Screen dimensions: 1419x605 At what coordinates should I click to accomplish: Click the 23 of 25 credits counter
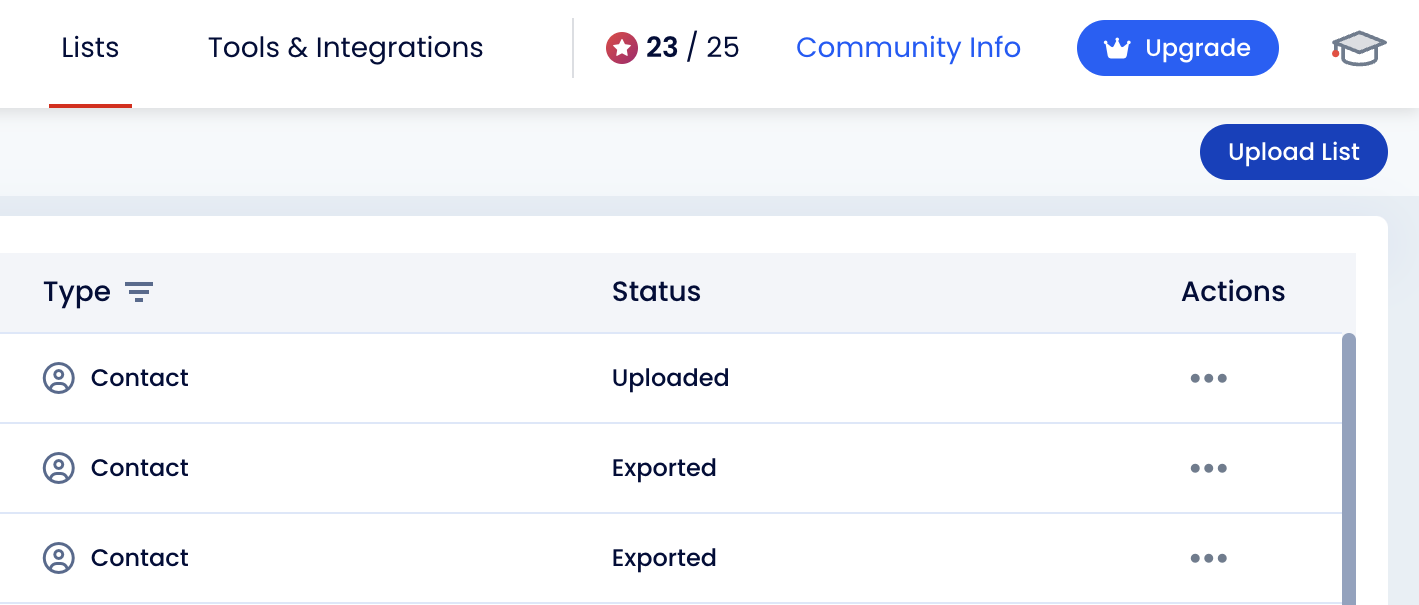(x=690, y=47)
